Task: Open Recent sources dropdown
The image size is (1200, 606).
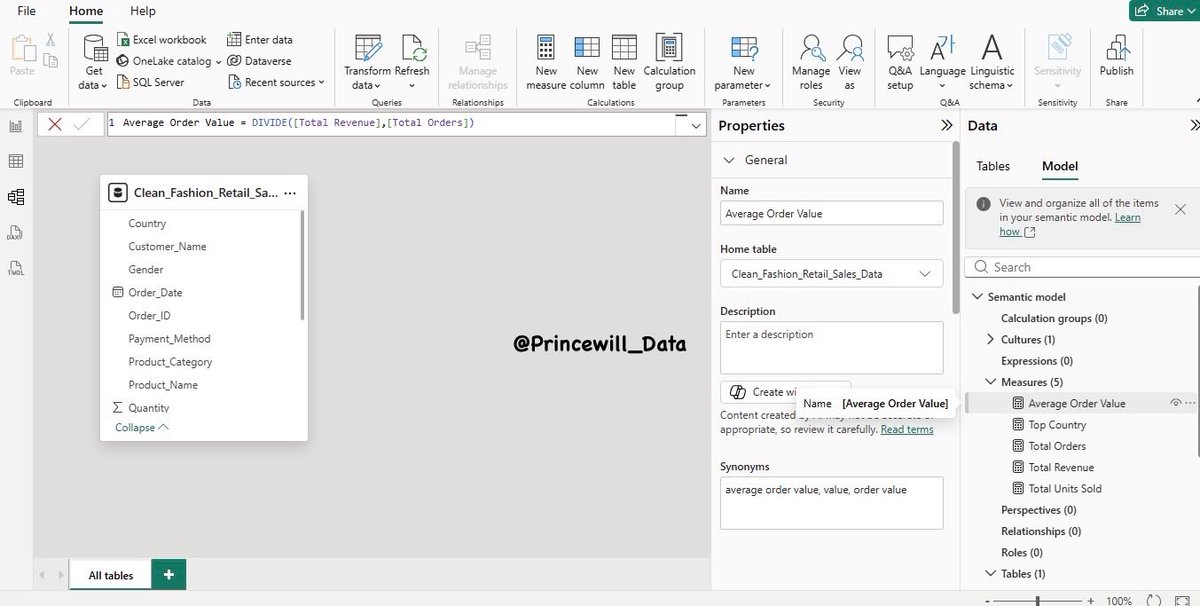Action: (x=276, y=82)
